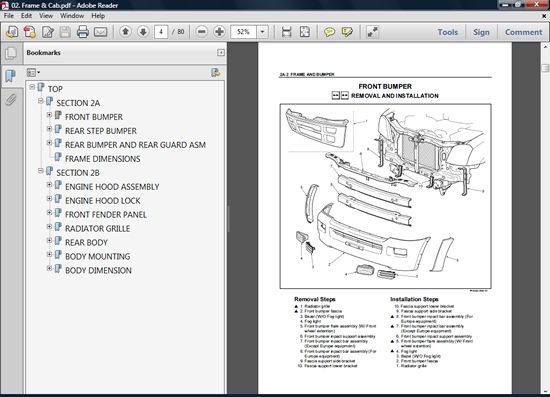The width and height of the screenshot is (550, 397).
Task: Click the Save file toolbar icon
Action: point(65,32)
